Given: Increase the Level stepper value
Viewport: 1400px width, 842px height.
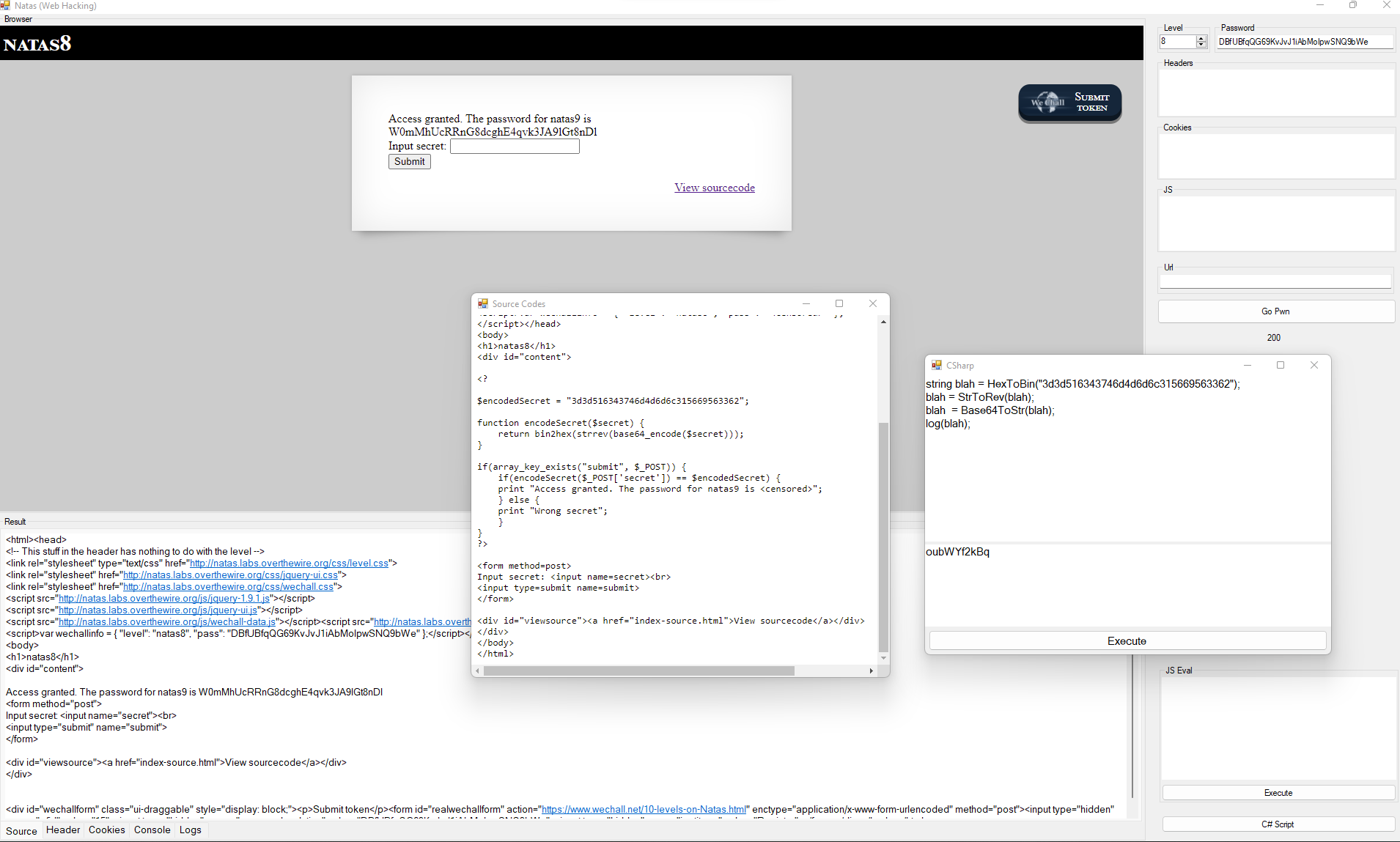Looking at the screenshot, I should tap(1201, 38).
